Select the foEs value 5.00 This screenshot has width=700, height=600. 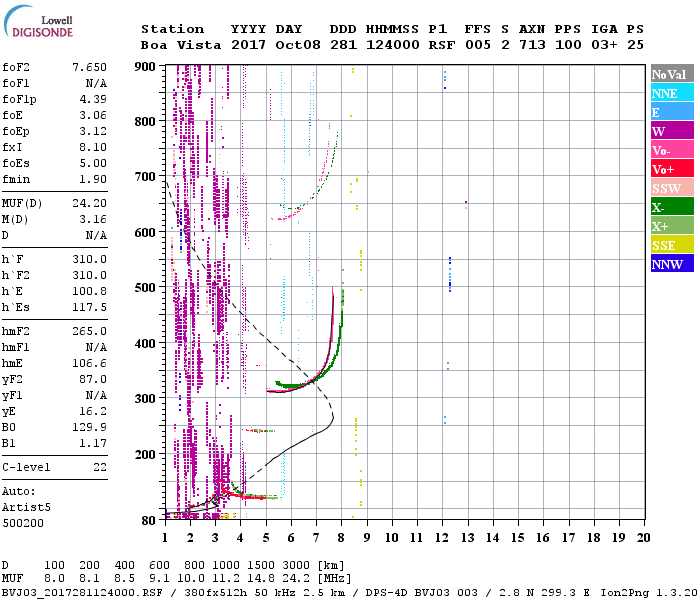coord(93,163)
